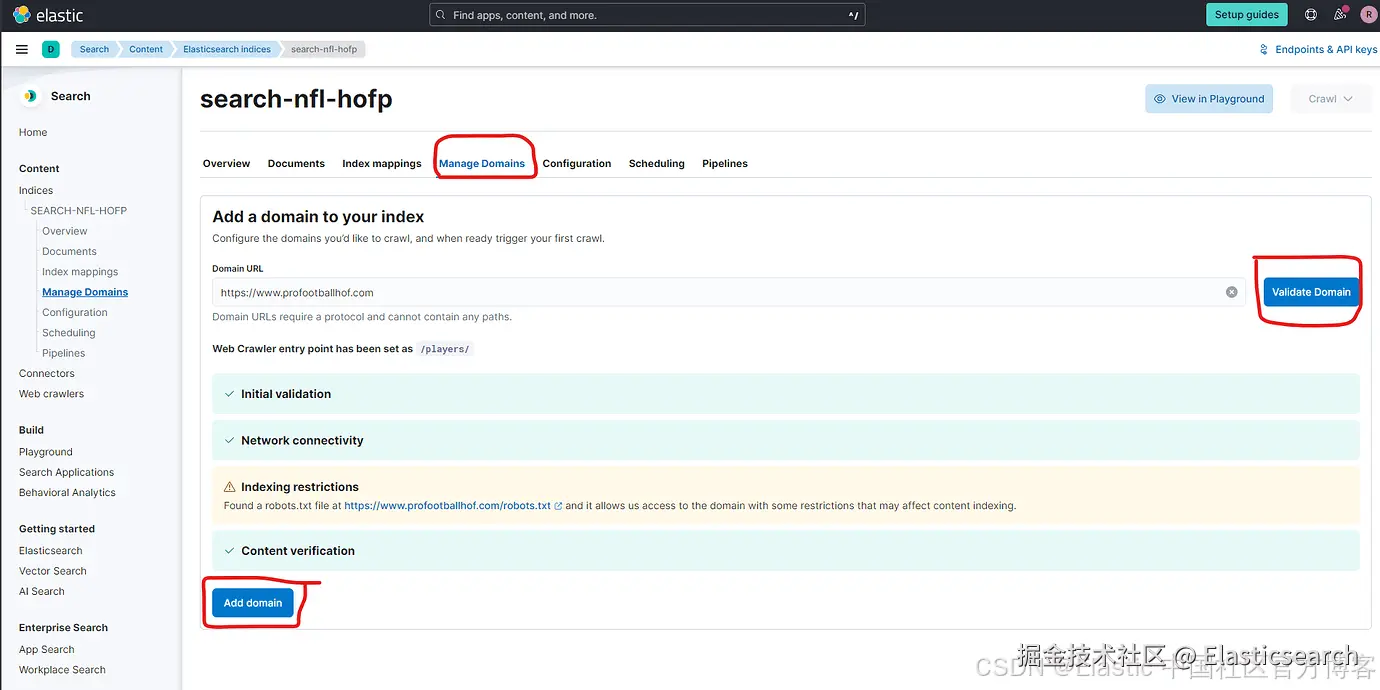Click the Endpoints & API keys icon
1380x690 pixels.
1264,49
